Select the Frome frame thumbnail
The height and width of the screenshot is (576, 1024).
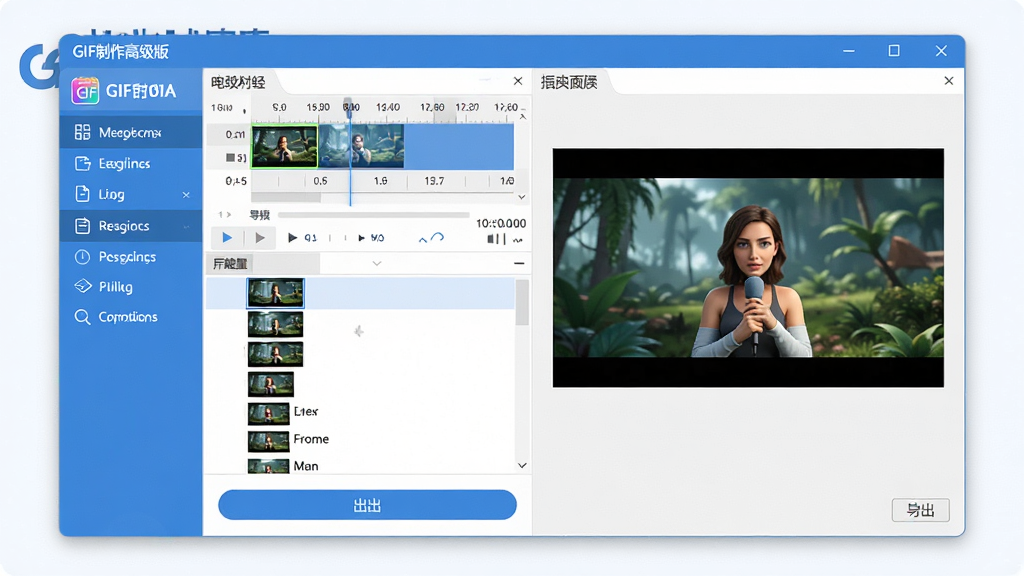[268, 441]
